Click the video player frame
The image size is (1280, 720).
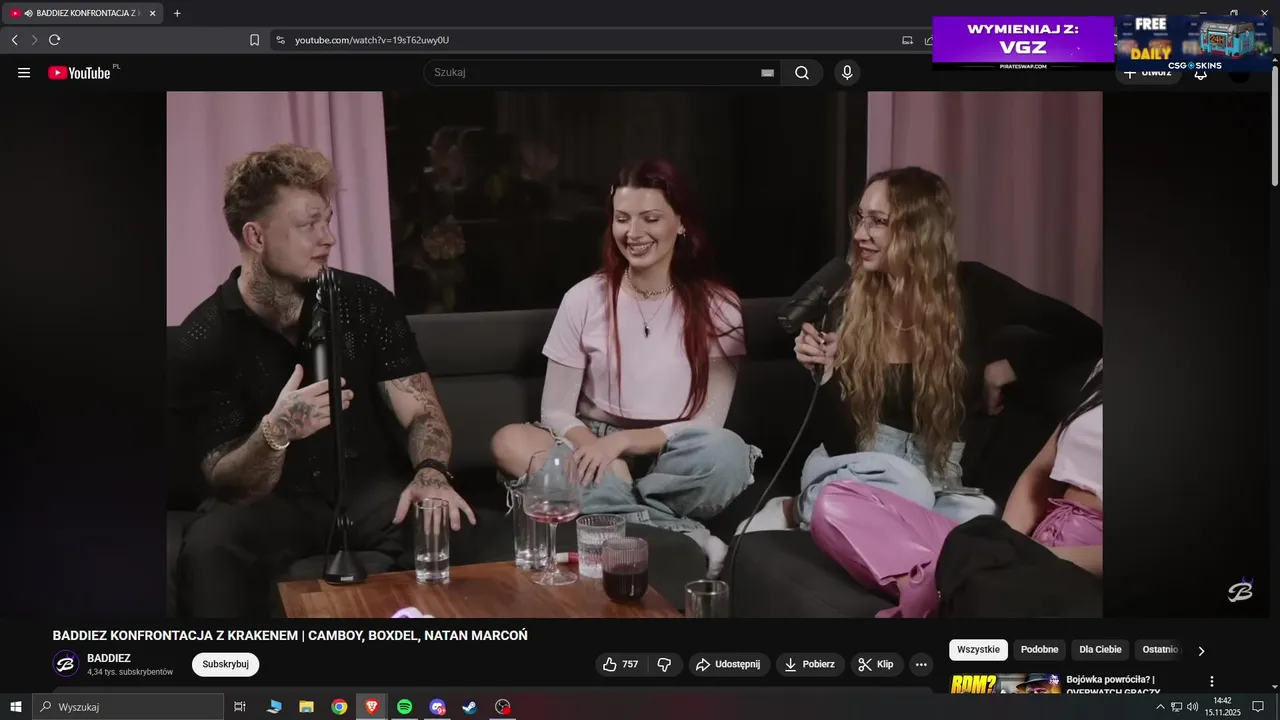point(634,354)
